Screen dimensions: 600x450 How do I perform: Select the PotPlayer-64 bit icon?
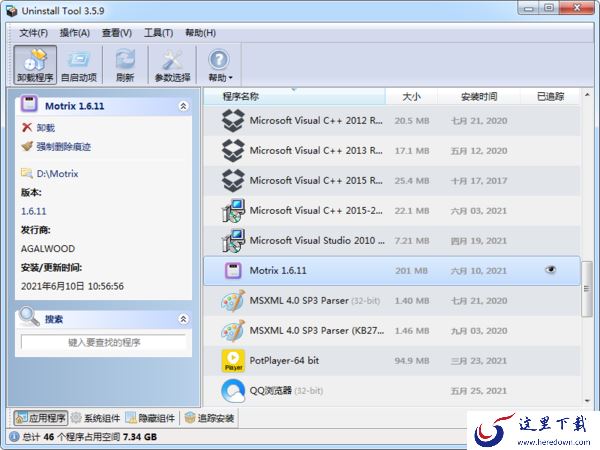point(233,360)
